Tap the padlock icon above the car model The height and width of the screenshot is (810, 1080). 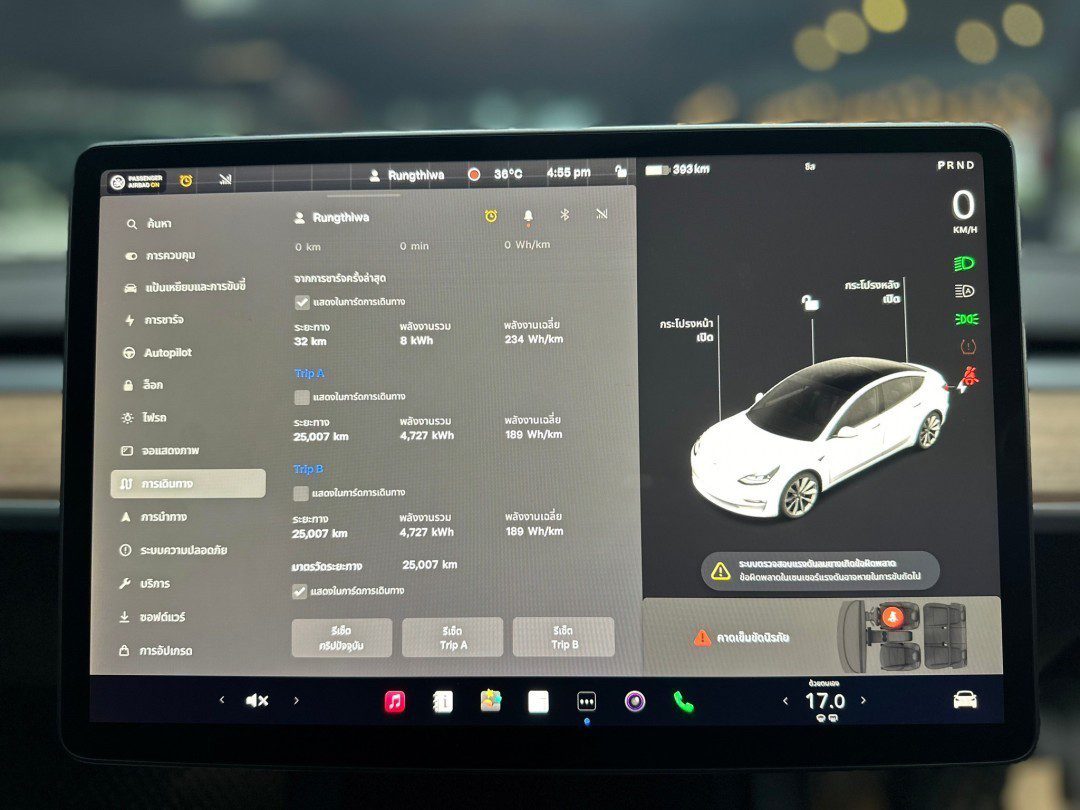click(x=810, y=302)
